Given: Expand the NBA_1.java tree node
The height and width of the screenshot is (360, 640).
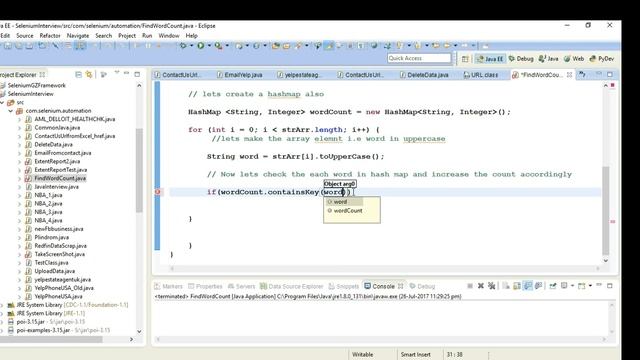Looking at the screenshot, I should (x=19, y=195).
